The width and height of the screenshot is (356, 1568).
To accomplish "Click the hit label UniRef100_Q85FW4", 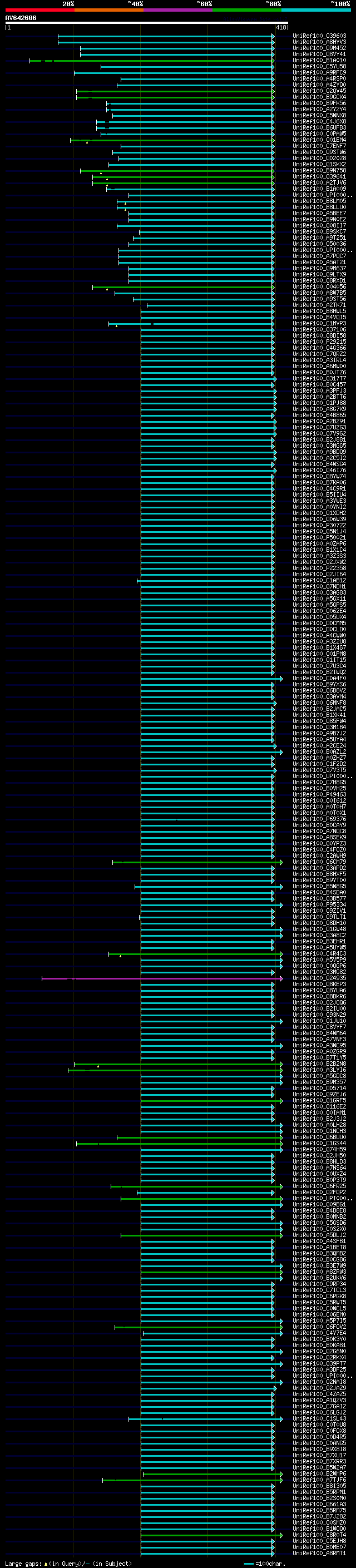I will (x=319, y=721).
